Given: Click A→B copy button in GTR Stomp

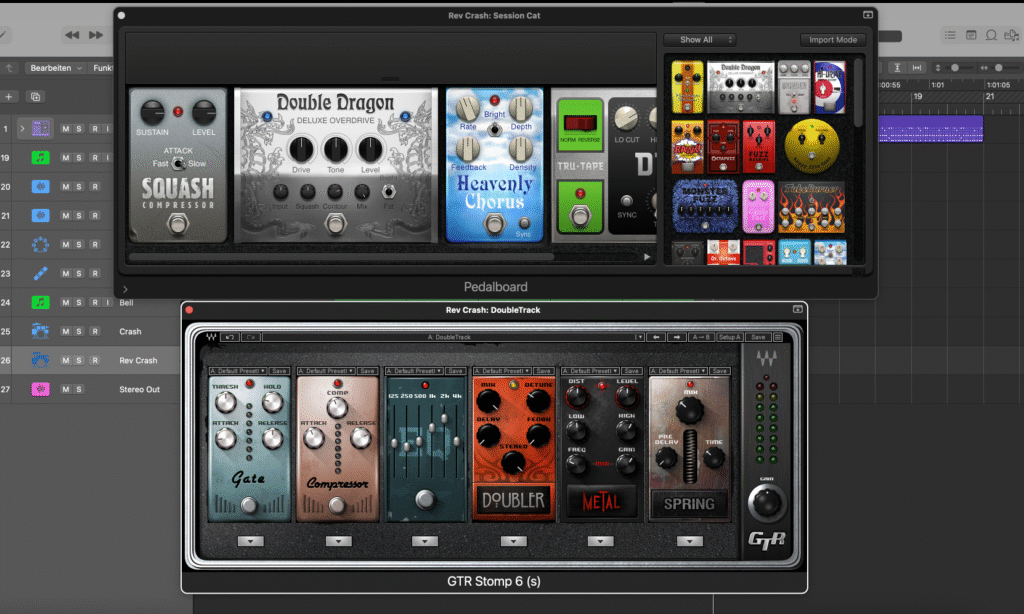Looking at the screenshot, I should point(701,337).
